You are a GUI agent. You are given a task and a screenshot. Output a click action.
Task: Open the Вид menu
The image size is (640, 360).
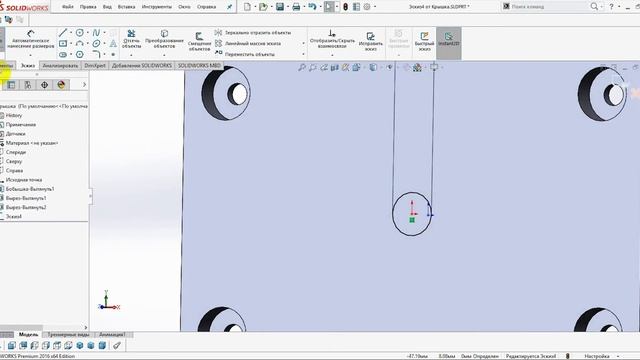coord(107,7)
